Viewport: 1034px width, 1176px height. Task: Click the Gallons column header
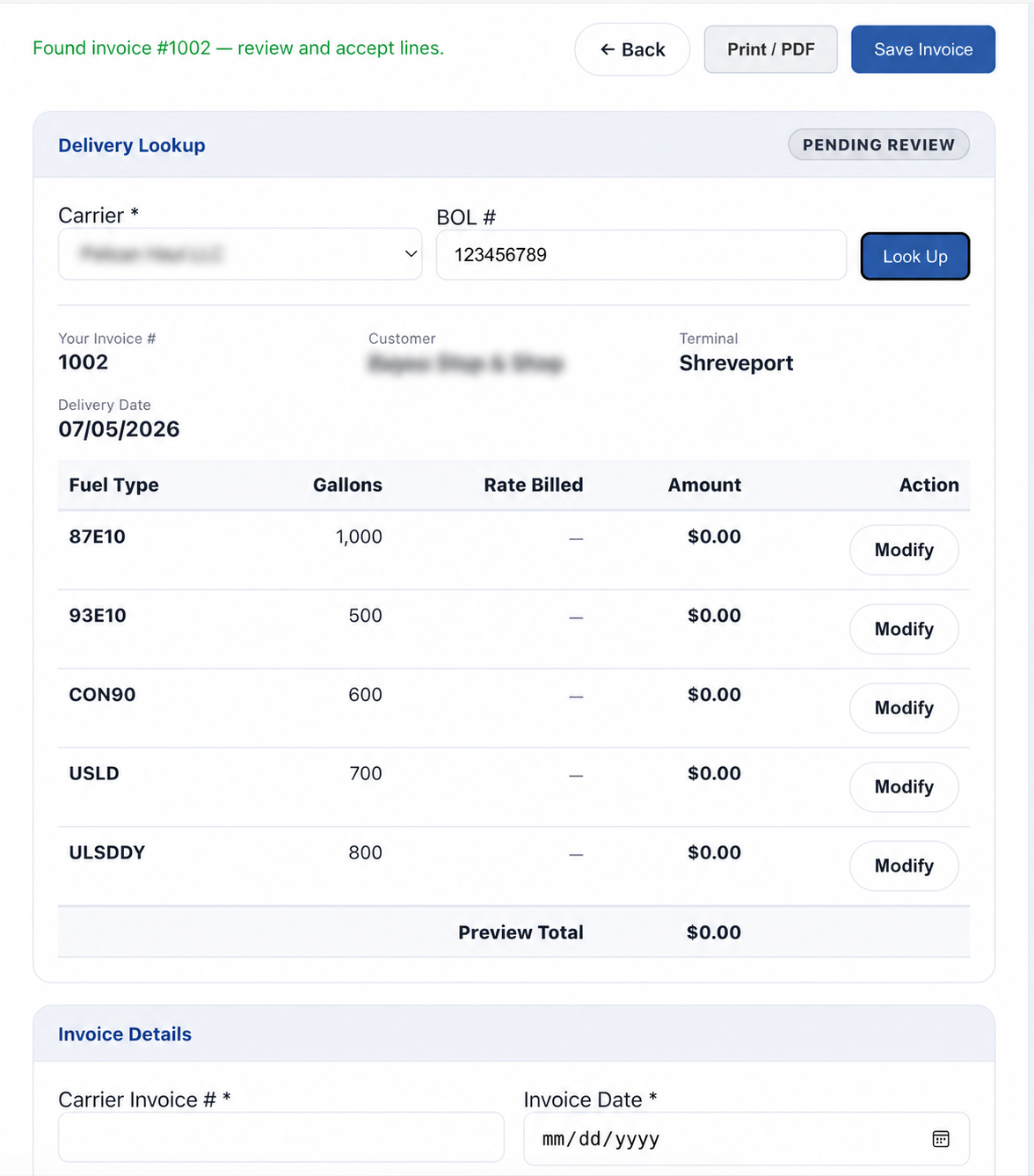[x=347, y=485]
